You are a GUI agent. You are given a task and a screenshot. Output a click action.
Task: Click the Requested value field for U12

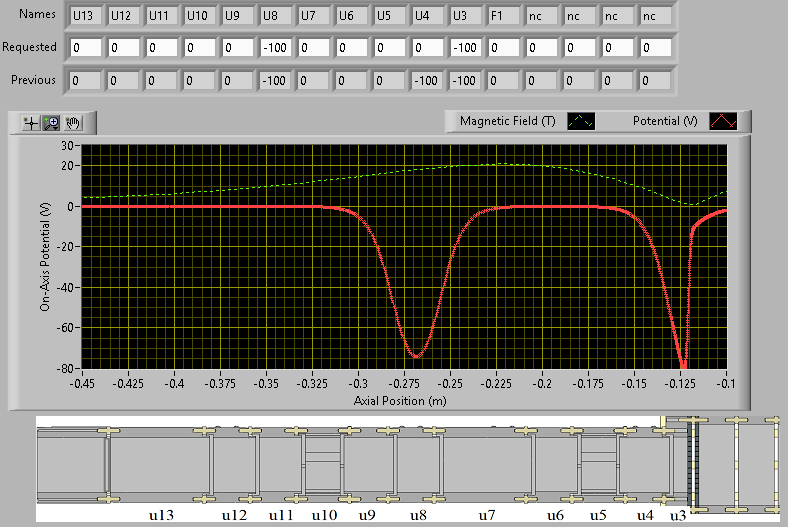[124, 48]
